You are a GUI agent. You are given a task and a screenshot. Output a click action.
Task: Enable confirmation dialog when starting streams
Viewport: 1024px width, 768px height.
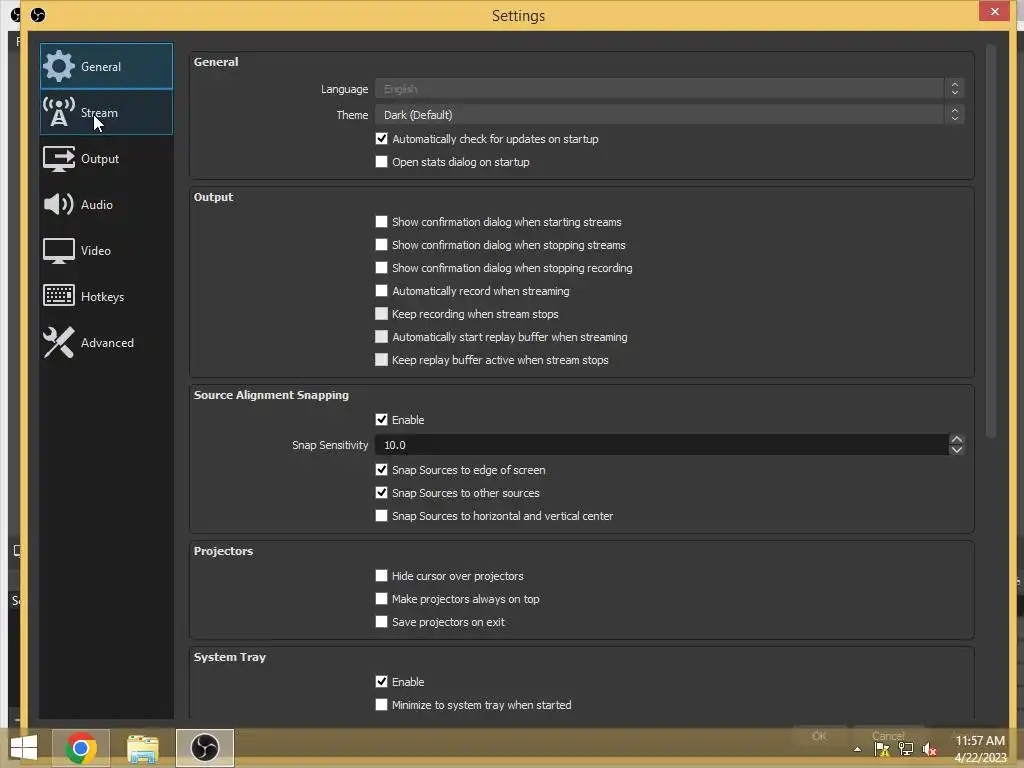pos(381,221)
